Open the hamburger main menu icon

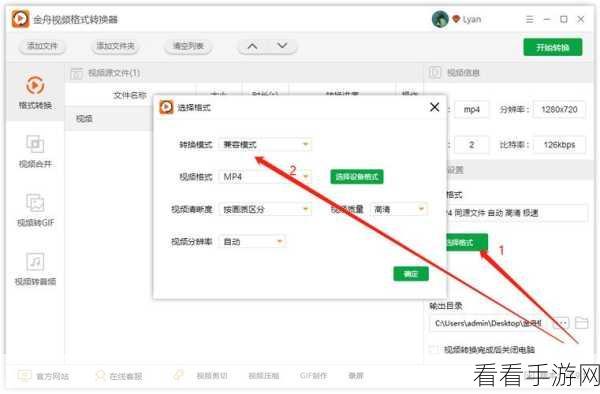point(530,19)
